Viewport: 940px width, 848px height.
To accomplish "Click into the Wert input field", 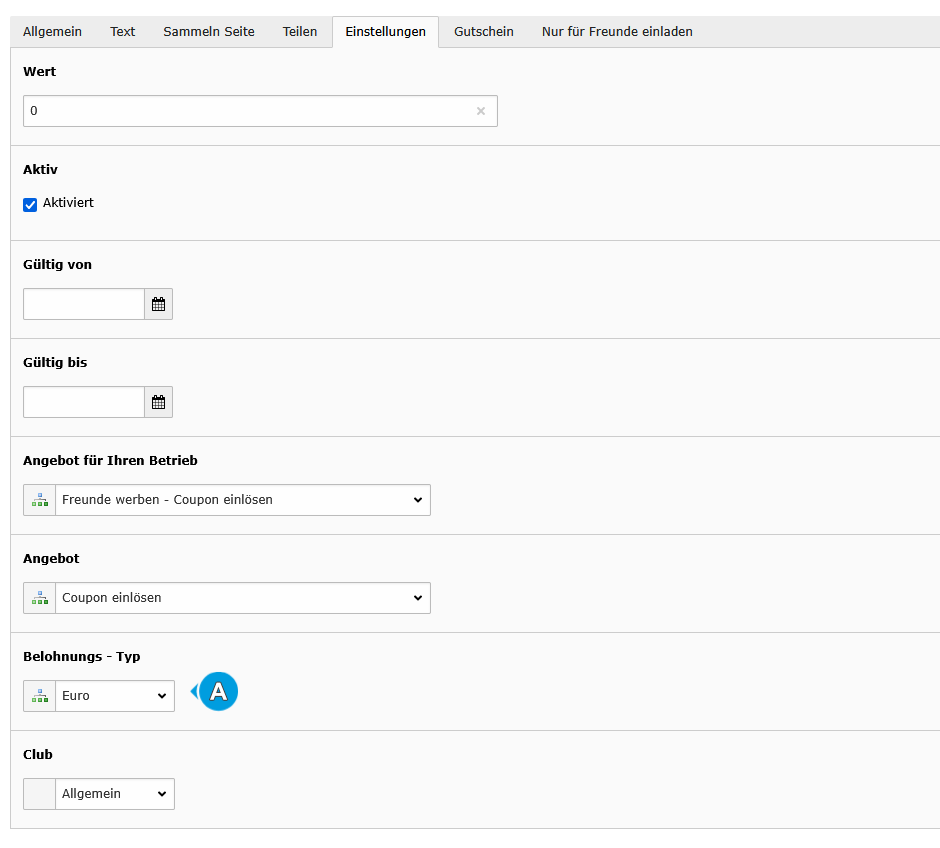I will (x=260, y=111).
